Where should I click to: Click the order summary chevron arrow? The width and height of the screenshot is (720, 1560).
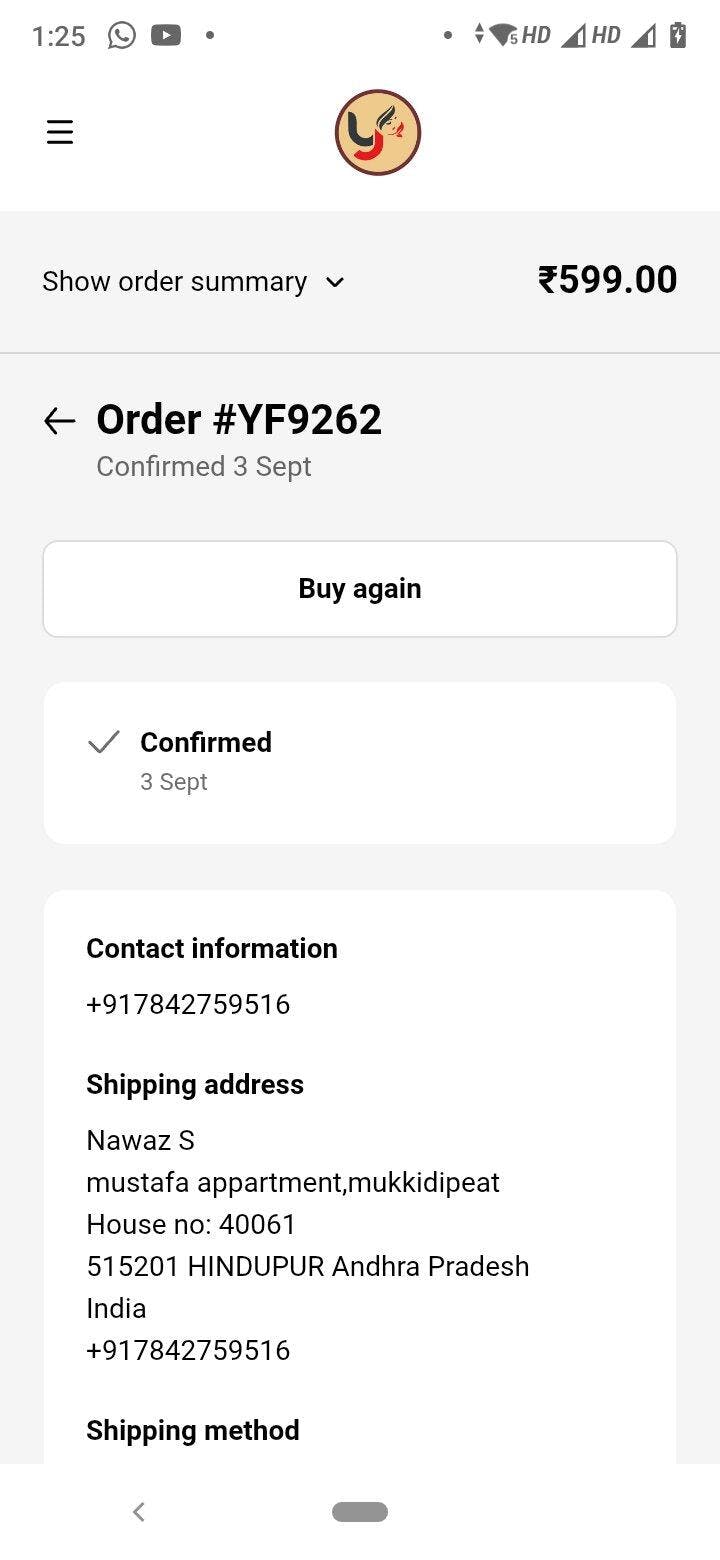[335, 283]
